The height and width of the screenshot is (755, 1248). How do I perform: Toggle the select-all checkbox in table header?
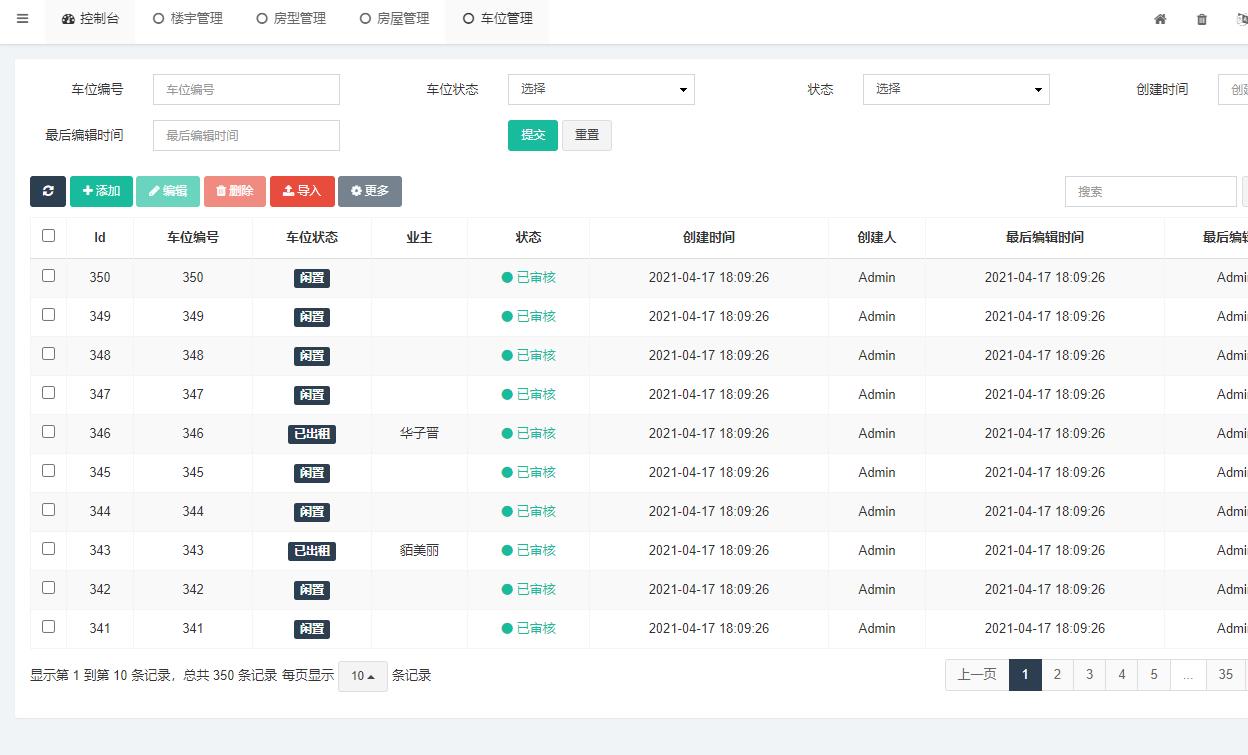click(48, 236)
